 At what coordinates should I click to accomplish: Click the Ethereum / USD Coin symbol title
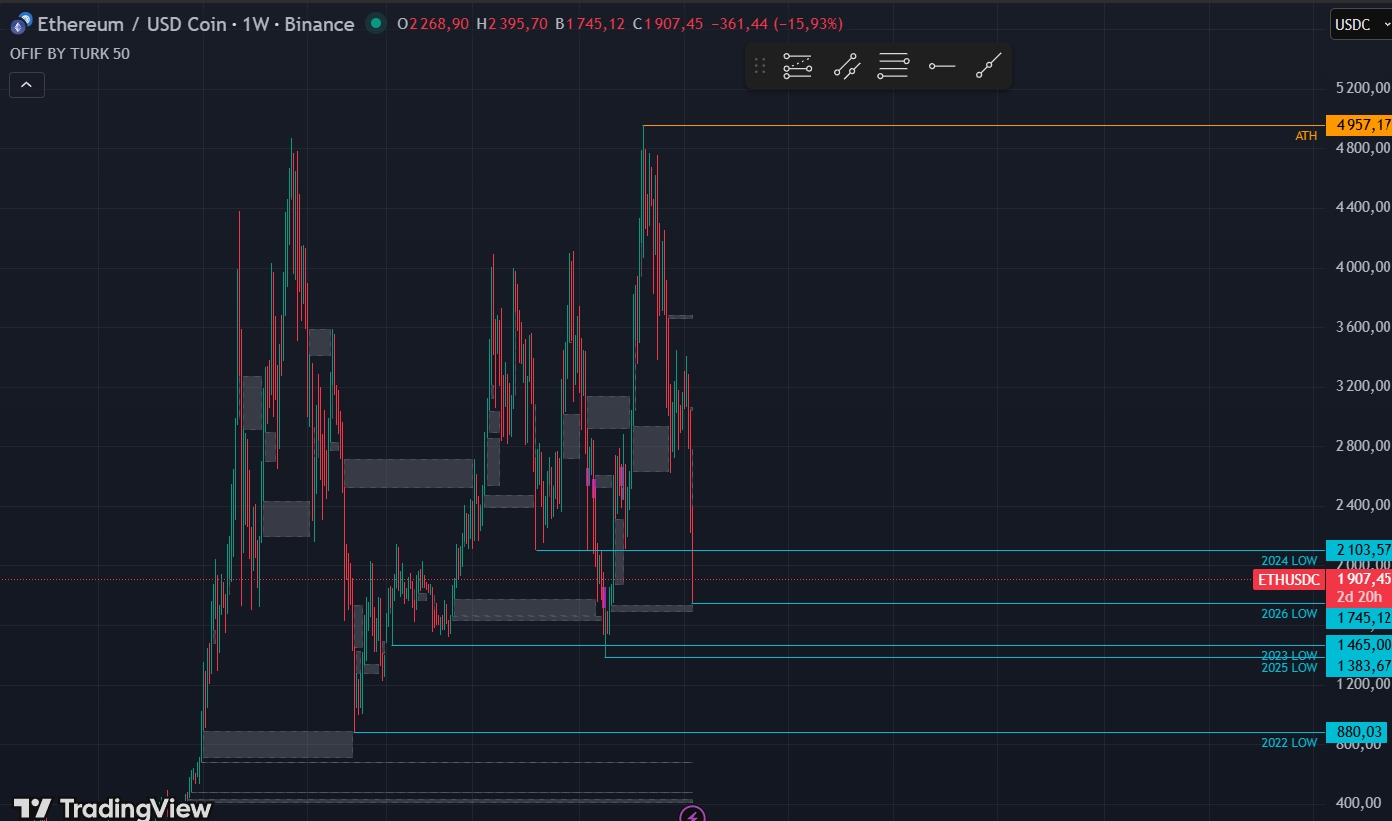click(x=195, y=24)
